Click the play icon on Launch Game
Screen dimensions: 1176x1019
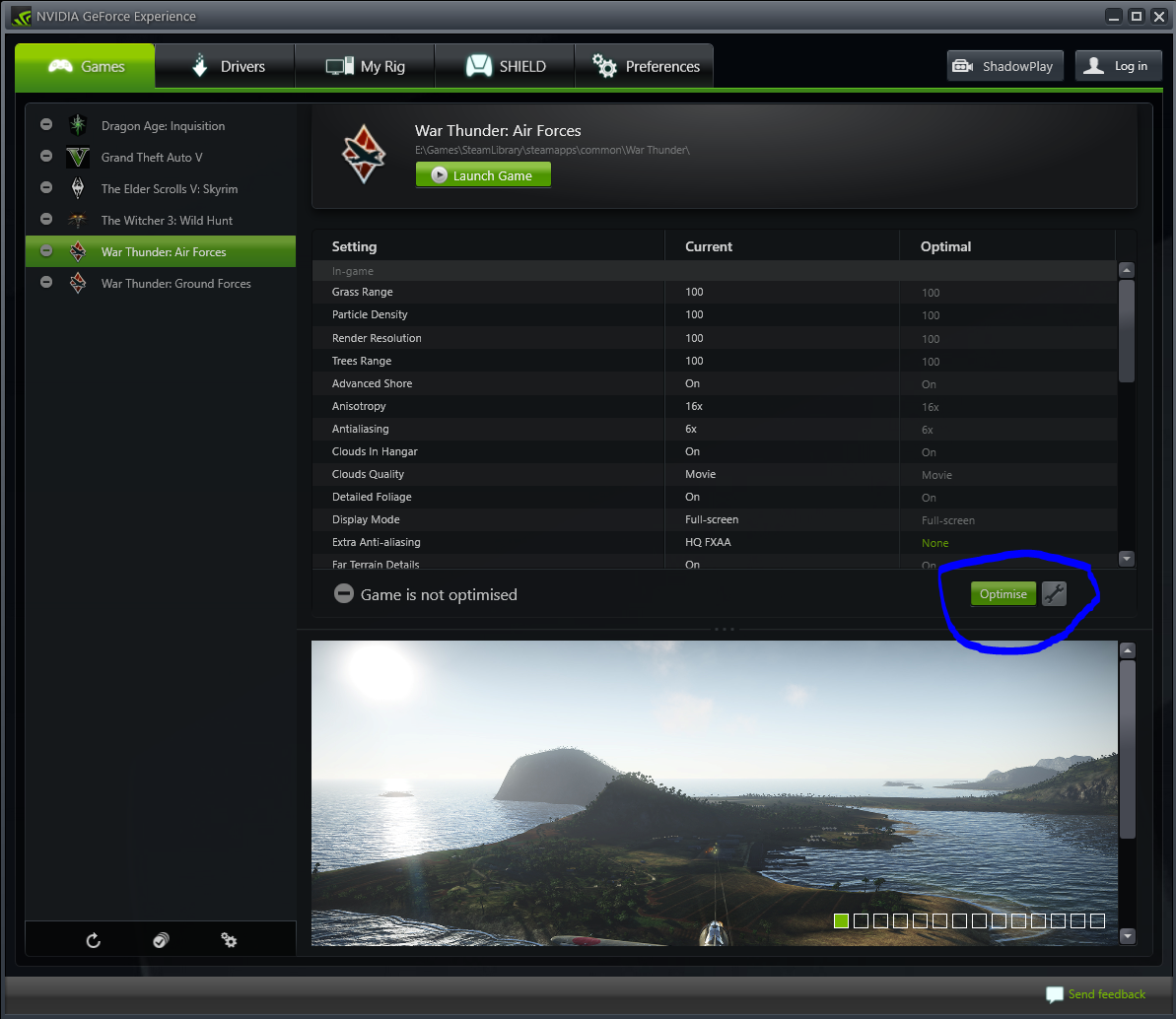tap(440, 174)
